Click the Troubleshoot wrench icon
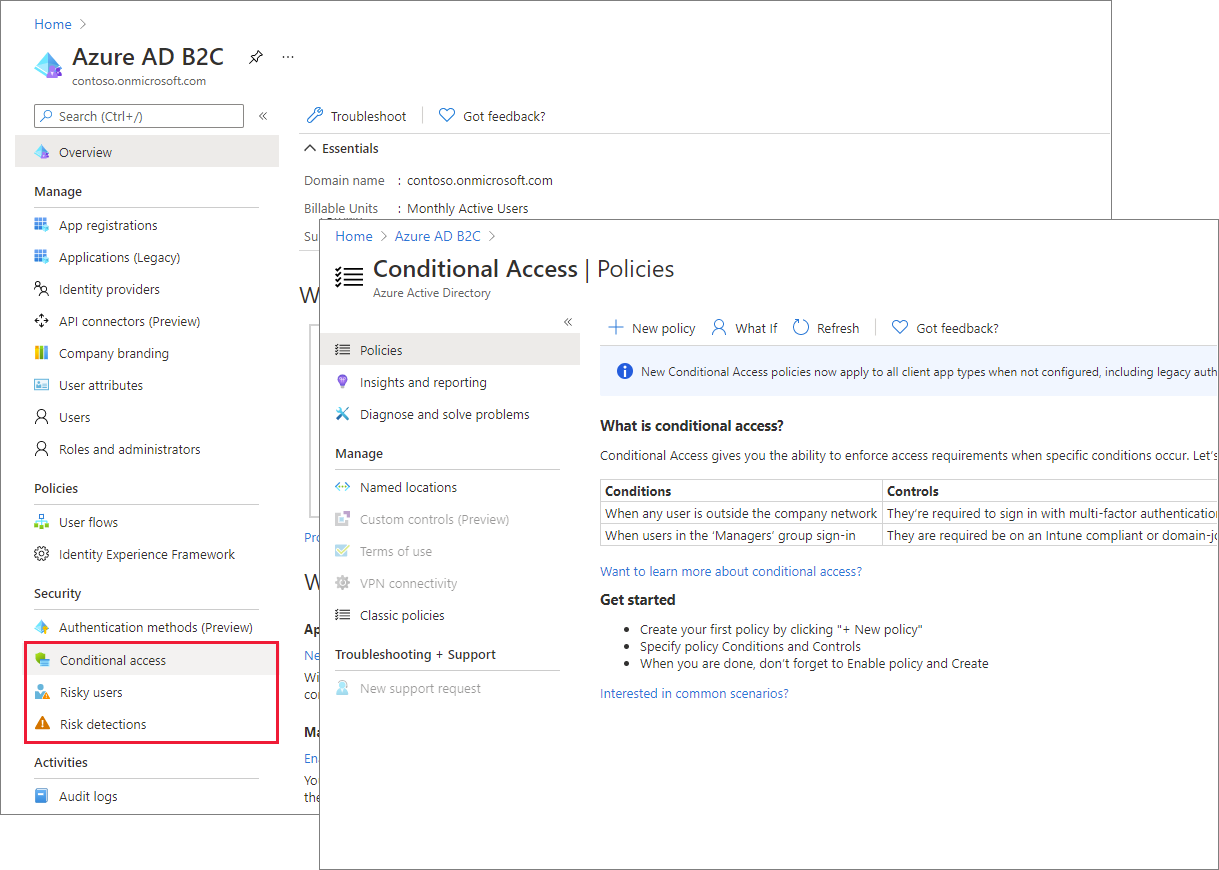Viewport: 1219px width, 870px height. click(314, 116)
